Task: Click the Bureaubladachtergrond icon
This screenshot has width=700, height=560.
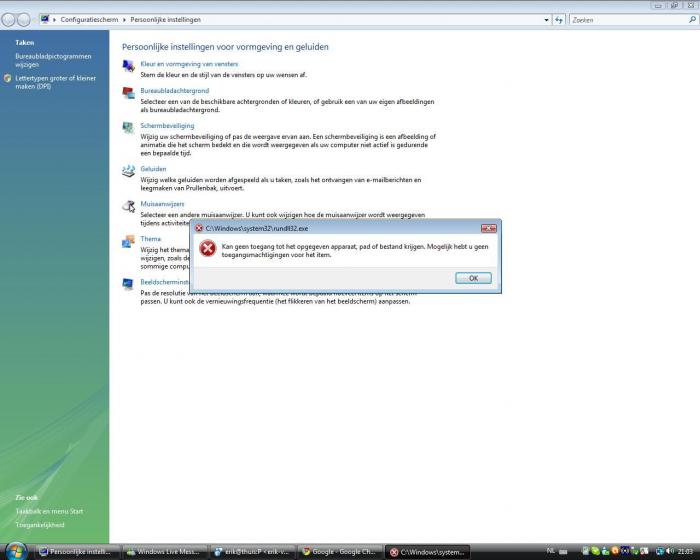Action: coord(129,92)
